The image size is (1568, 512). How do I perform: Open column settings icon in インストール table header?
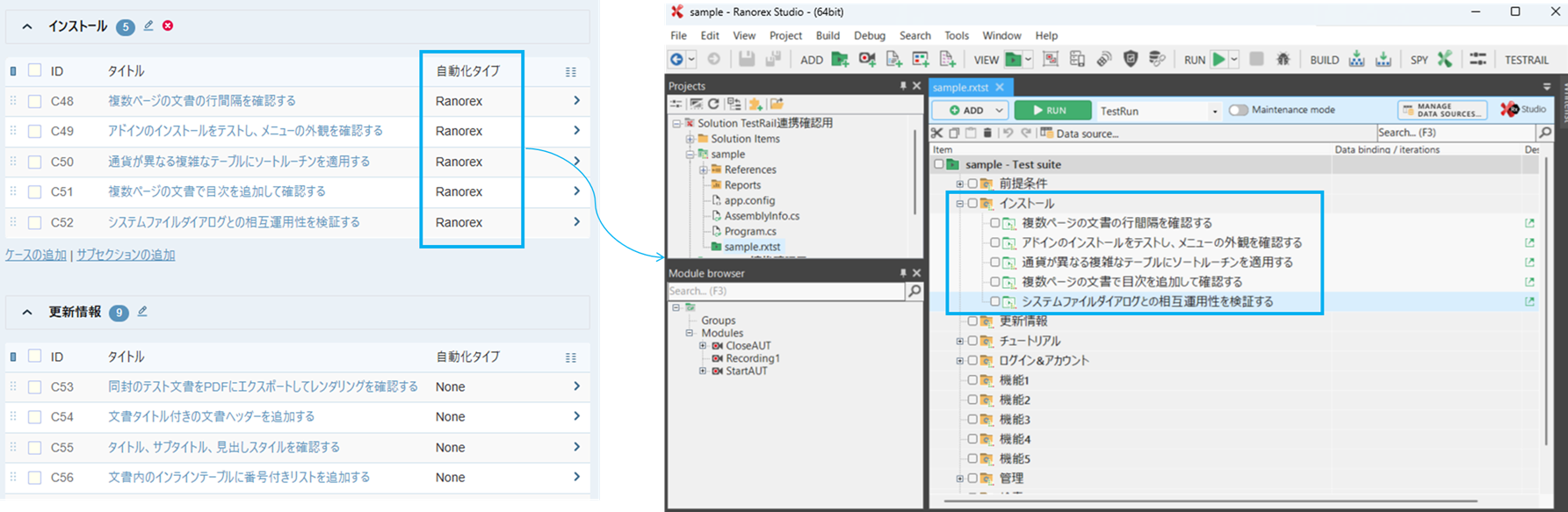pos(571,72)
